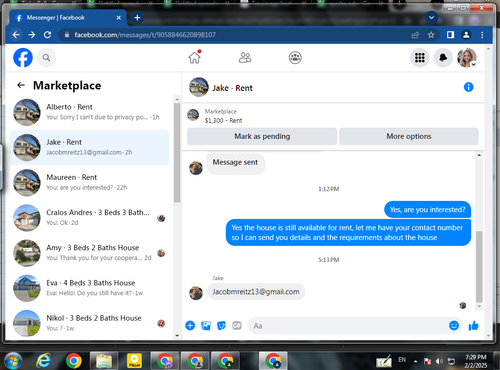Image resolution: width=500 pixels, height=370 pixels.
Task: Open new browser tab plus button
Action: (137, 18)
